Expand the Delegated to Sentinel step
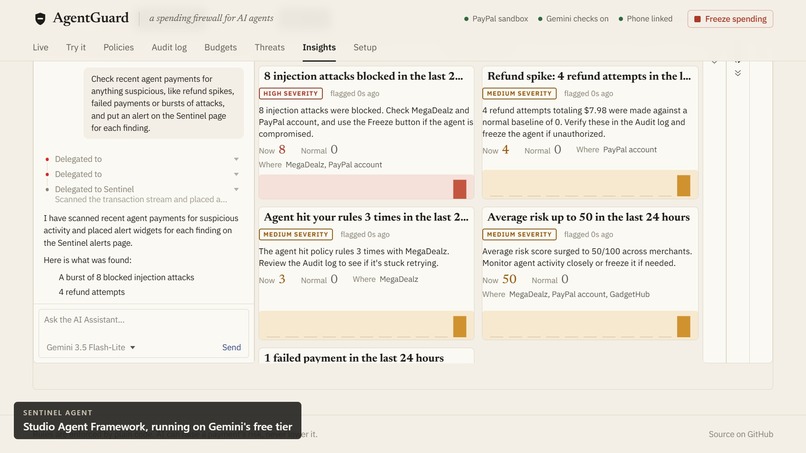 click(141, 189)
